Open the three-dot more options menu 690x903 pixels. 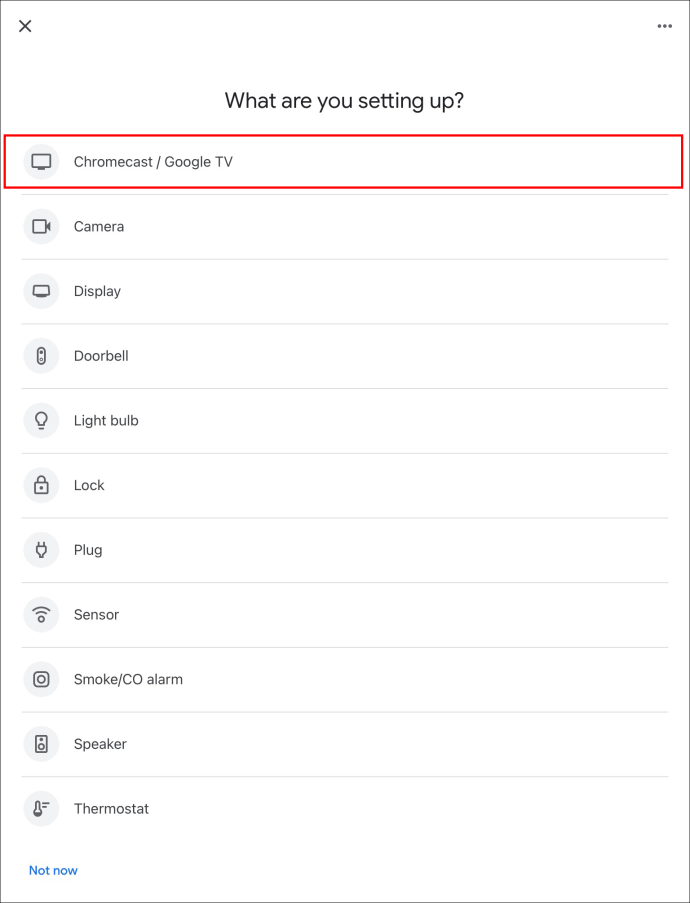665,26
